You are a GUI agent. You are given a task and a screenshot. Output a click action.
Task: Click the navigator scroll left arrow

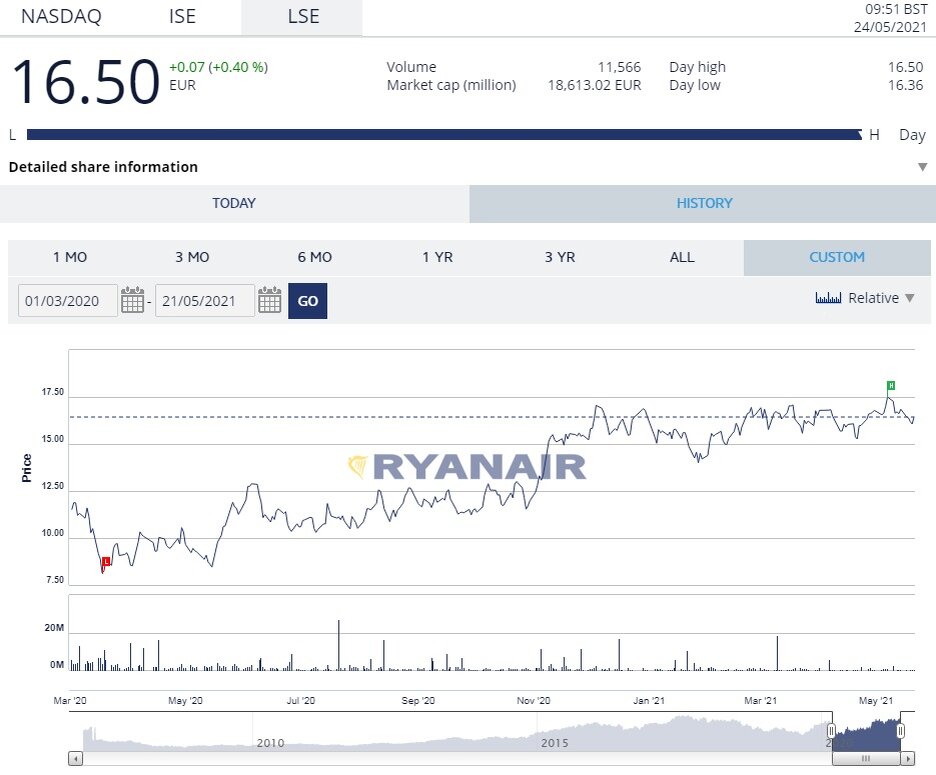tap(75, 759)
